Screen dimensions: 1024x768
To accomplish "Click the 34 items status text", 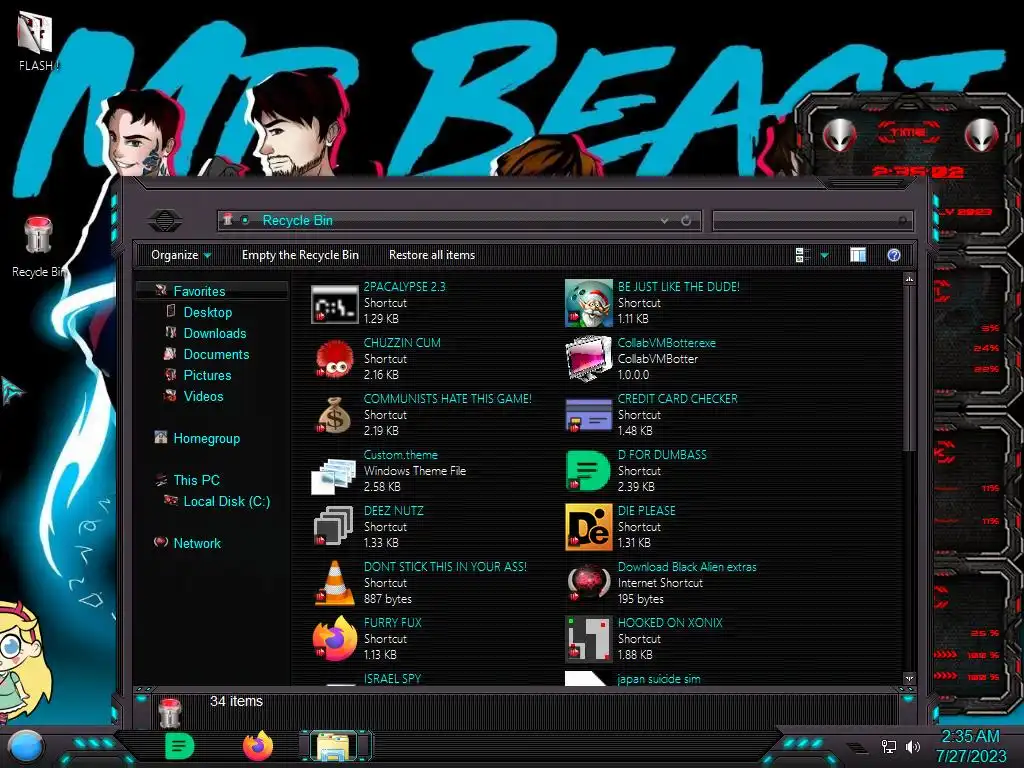I will 236,701.
